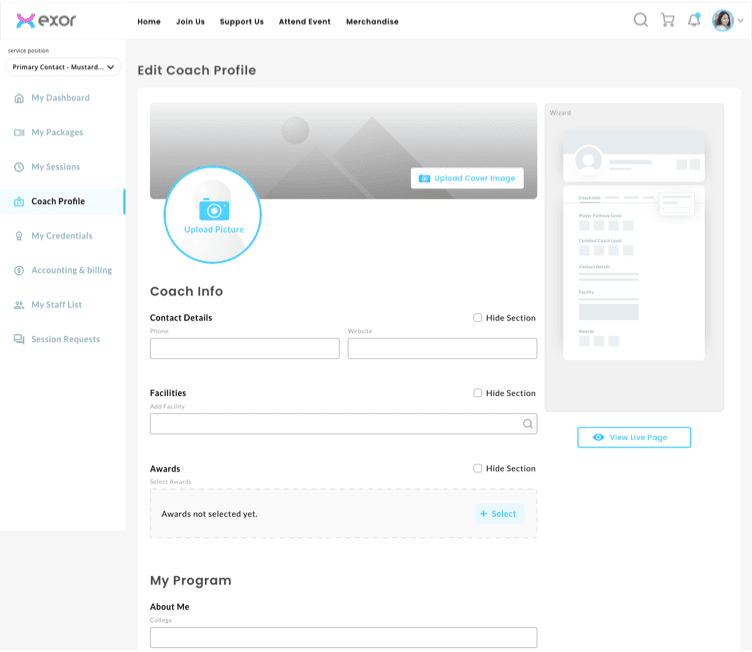752x652 pixels.
Task: Click the My Dashboard home icon
Action: click(x=19, y=98)
